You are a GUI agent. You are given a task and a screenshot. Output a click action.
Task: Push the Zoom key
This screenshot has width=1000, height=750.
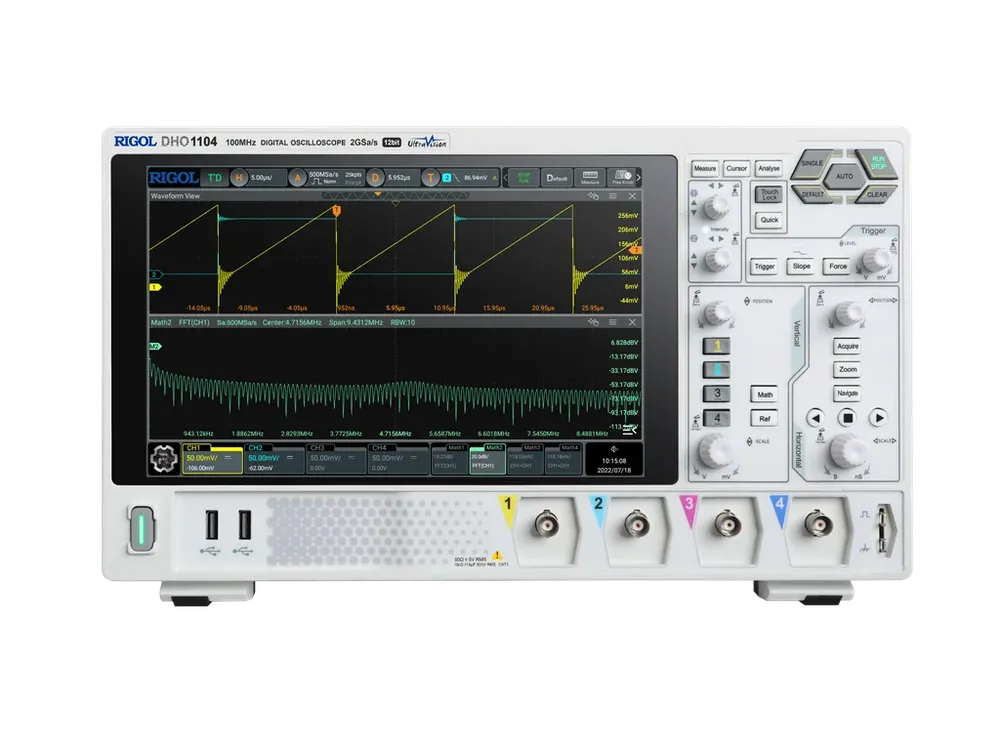pyautogui.click(x=847, y=370)
